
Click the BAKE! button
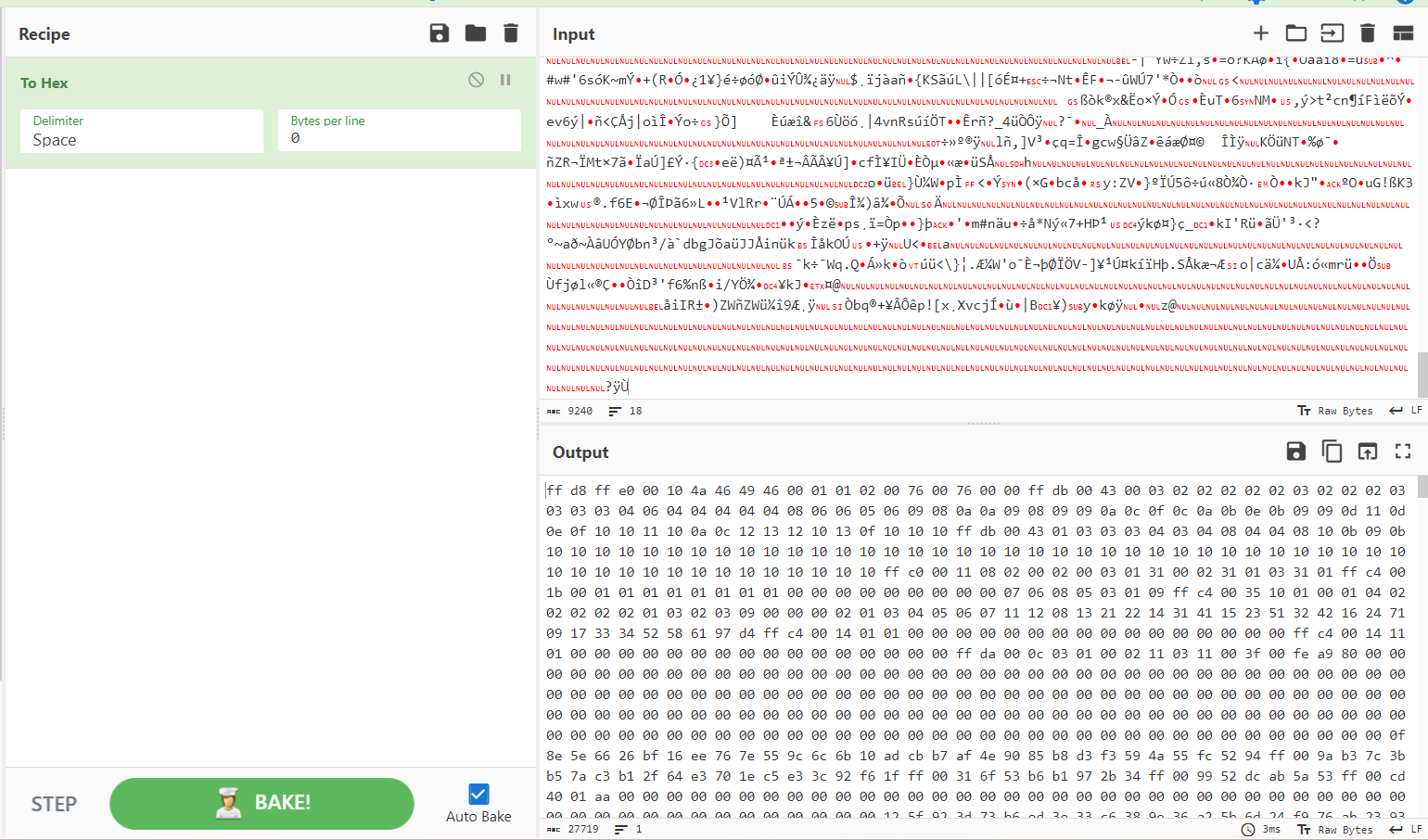point(261,803)
